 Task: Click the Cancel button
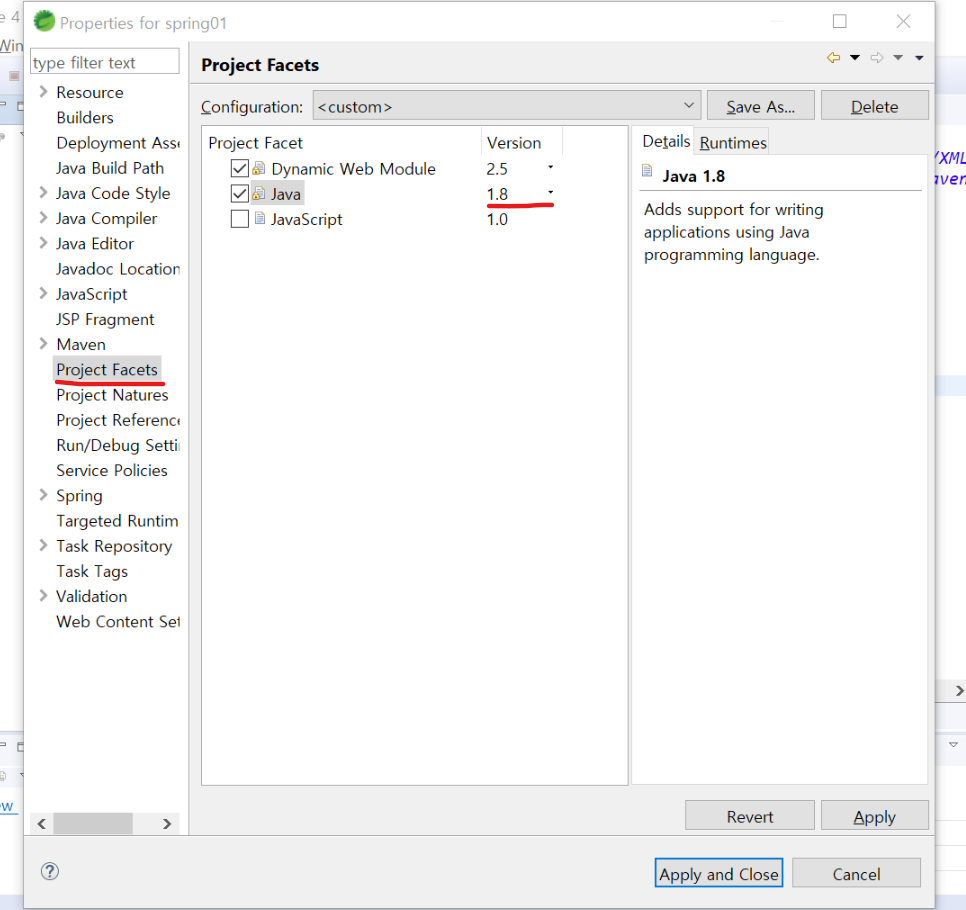point(856,873)
